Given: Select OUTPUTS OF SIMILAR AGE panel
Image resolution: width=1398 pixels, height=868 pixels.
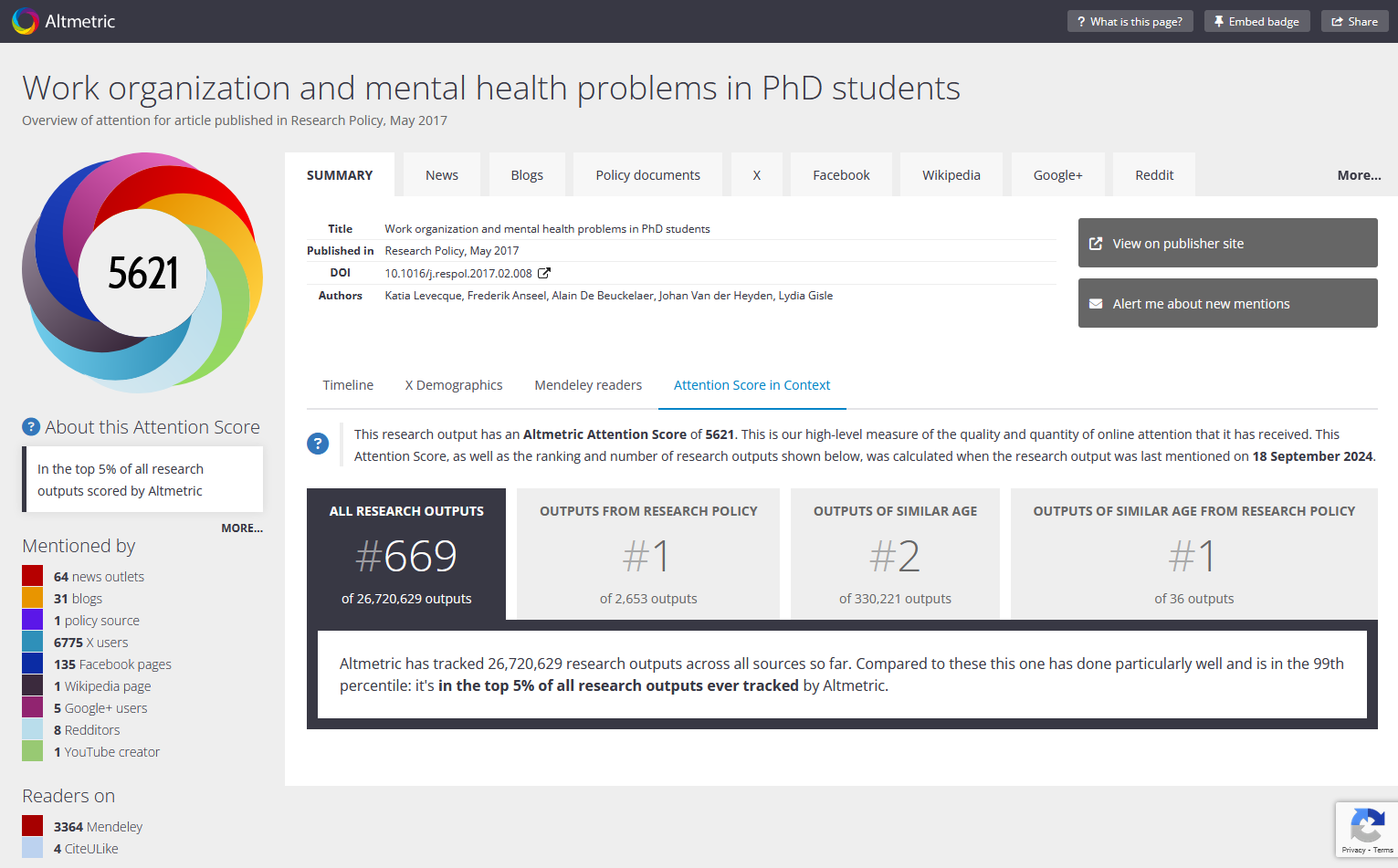Looking at the screenshot, I should click(895, 554).
